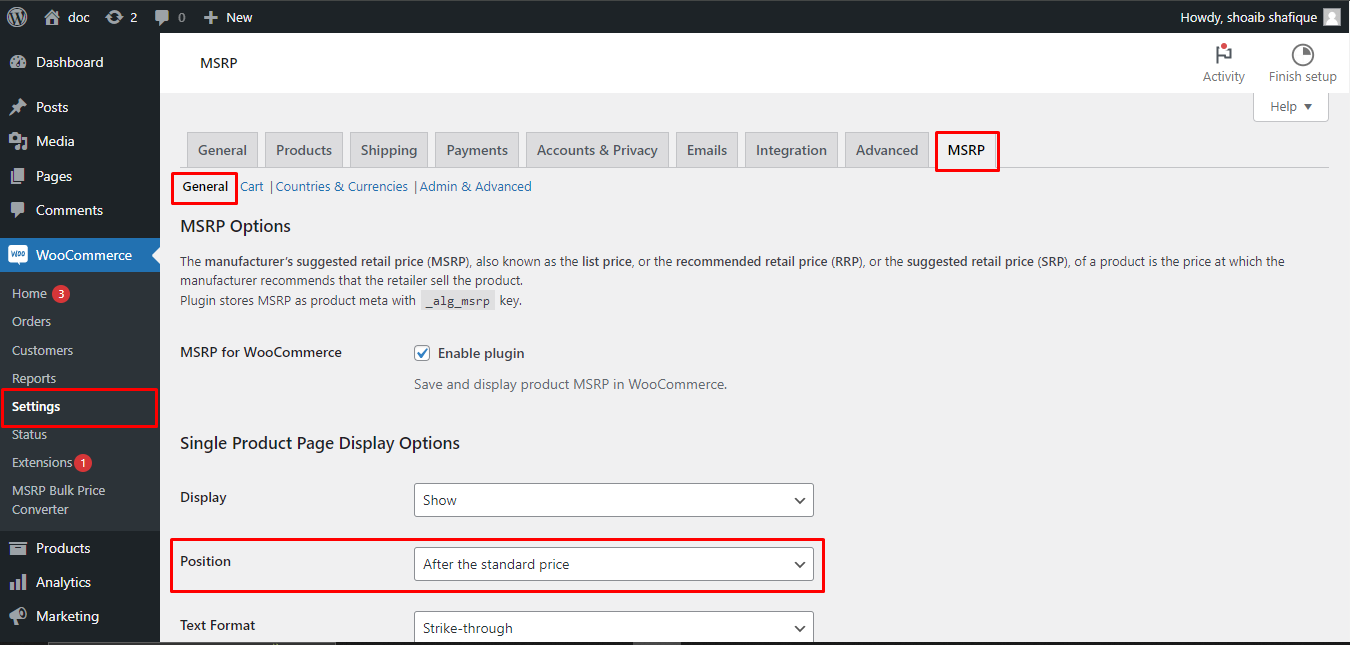Select the MSRP tab
This screenshot has width=1350, height=645.
pyautogui.click(x=966, y=150)
